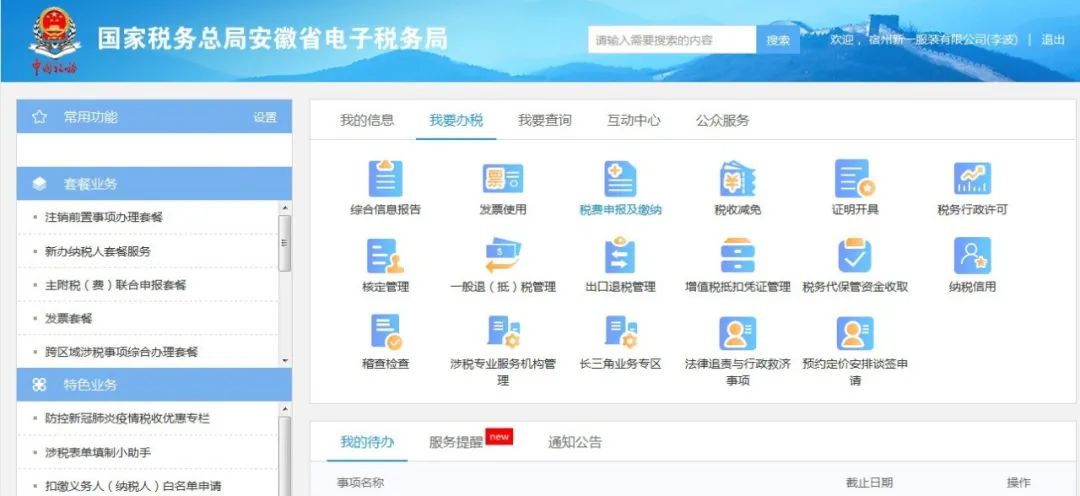Click the 事项名称 column header

tap(360, 483)
